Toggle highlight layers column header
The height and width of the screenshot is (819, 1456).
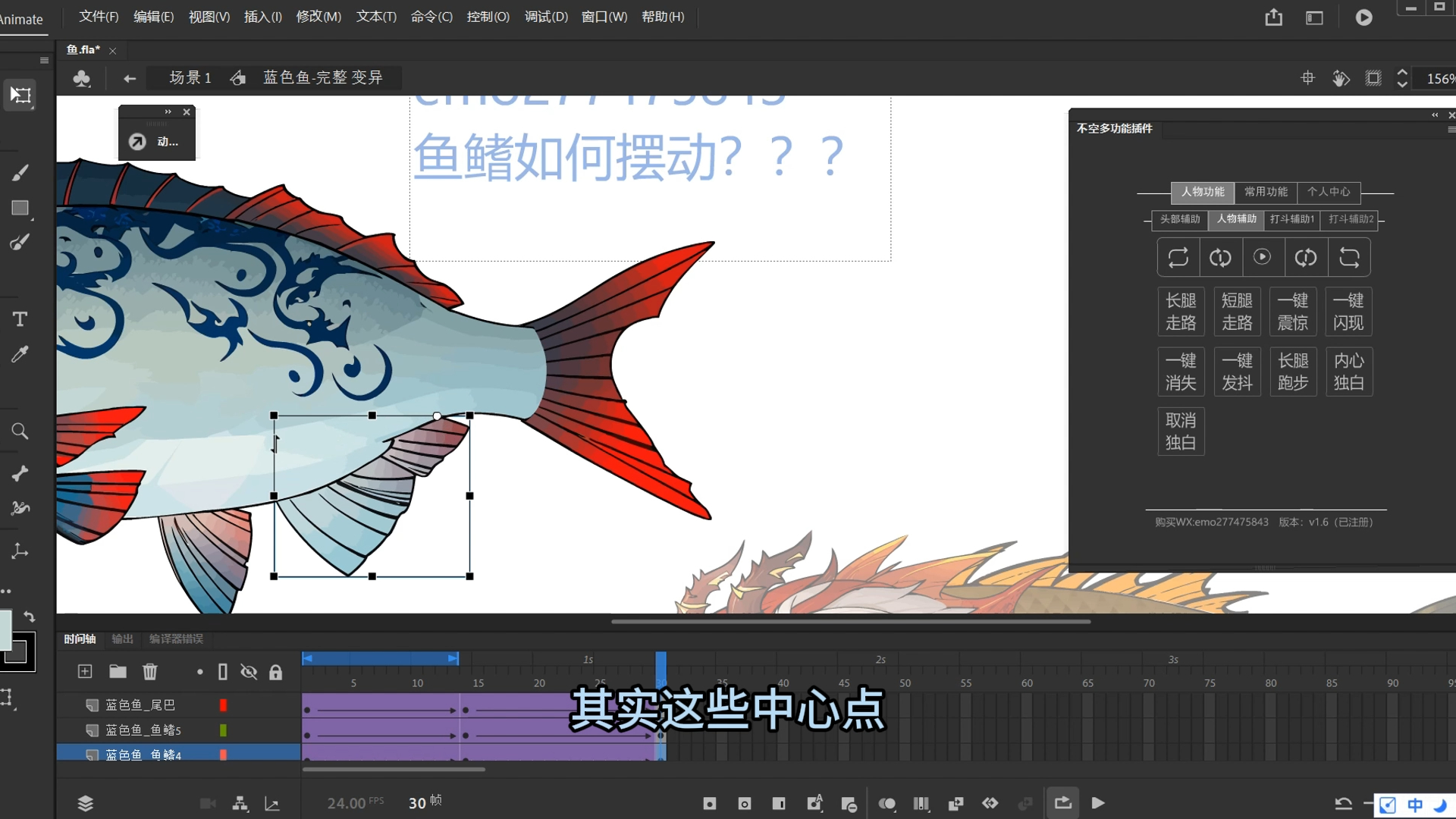coord(199,672)
